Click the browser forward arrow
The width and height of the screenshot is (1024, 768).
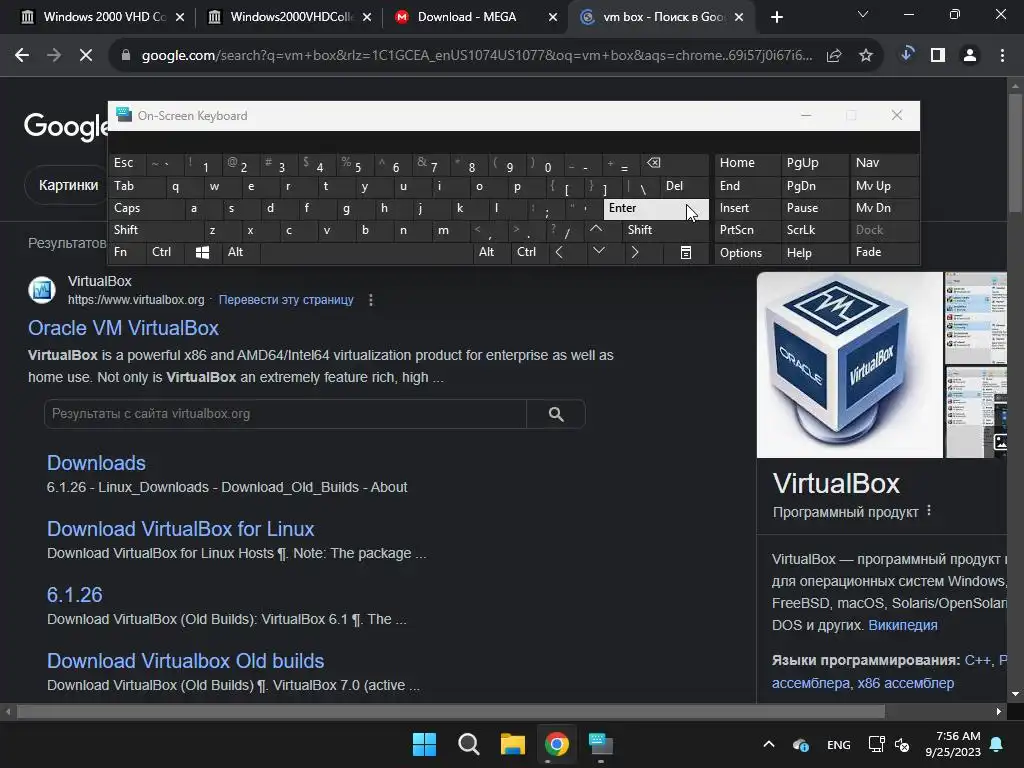[54, 56]
